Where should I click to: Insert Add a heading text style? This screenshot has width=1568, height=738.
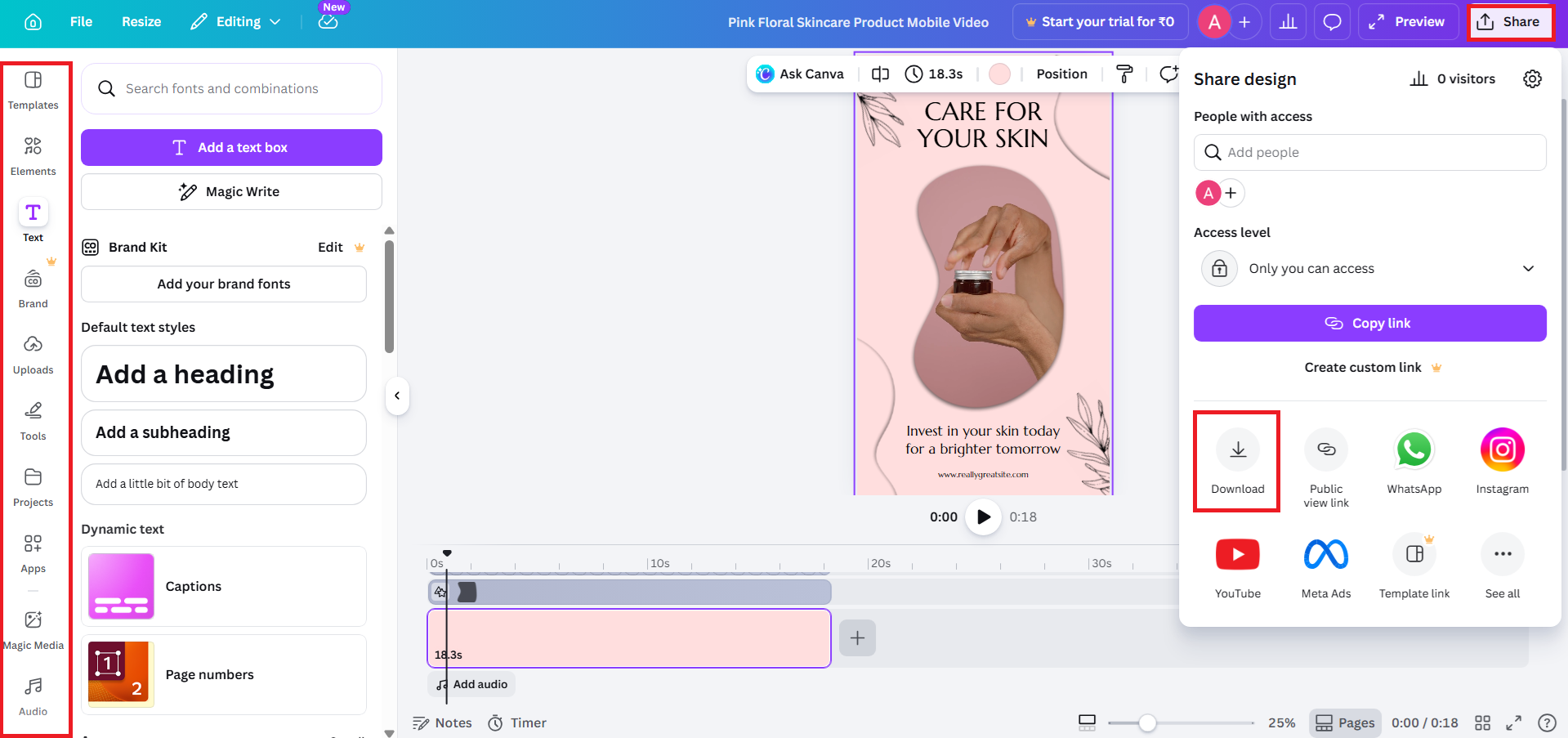[224, 373]
